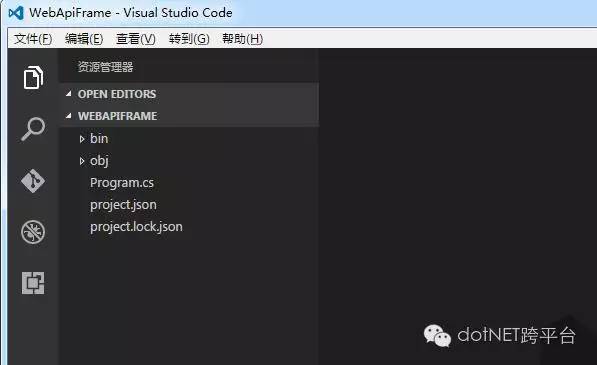Open the Debug view icon
This screenshot has width=597, height=365.
pyautogui.click(x=33, y=232)
